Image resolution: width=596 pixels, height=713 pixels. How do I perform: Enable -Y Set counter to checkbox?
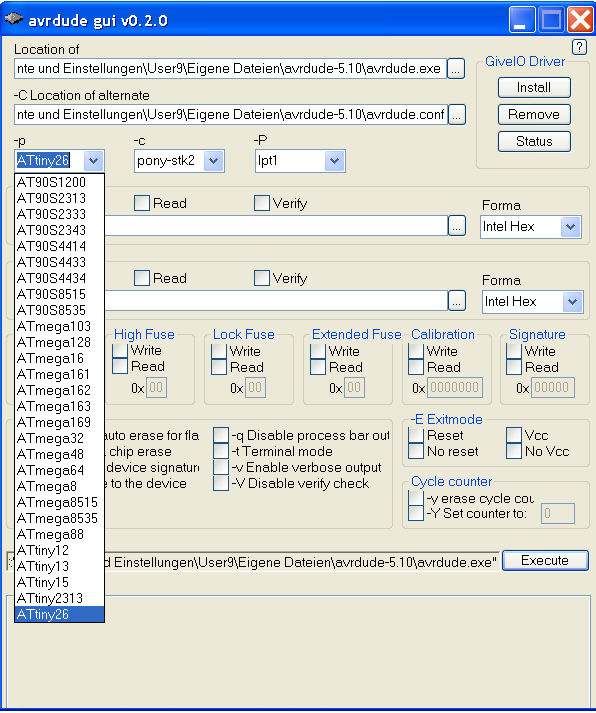pyautogui.click(x=416, y=513)
